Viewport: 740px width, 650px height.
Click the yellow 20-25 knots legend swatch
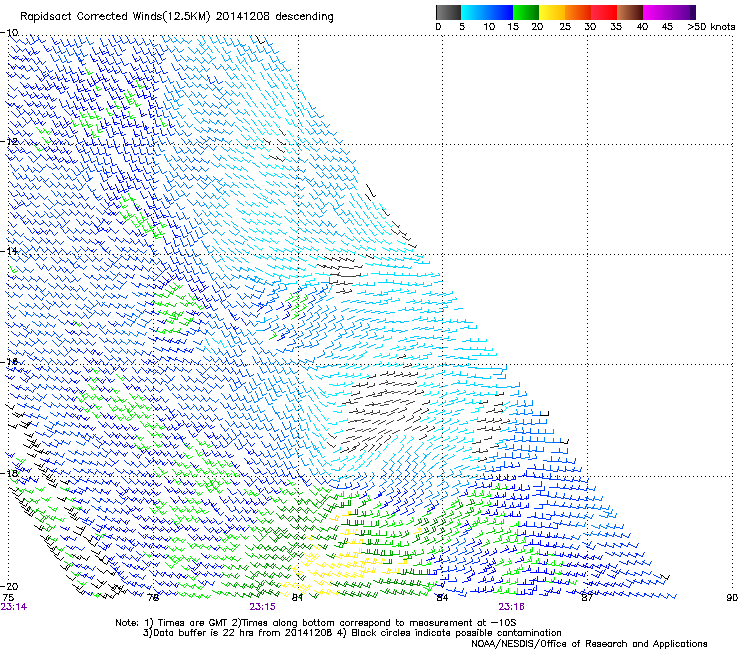552,12
